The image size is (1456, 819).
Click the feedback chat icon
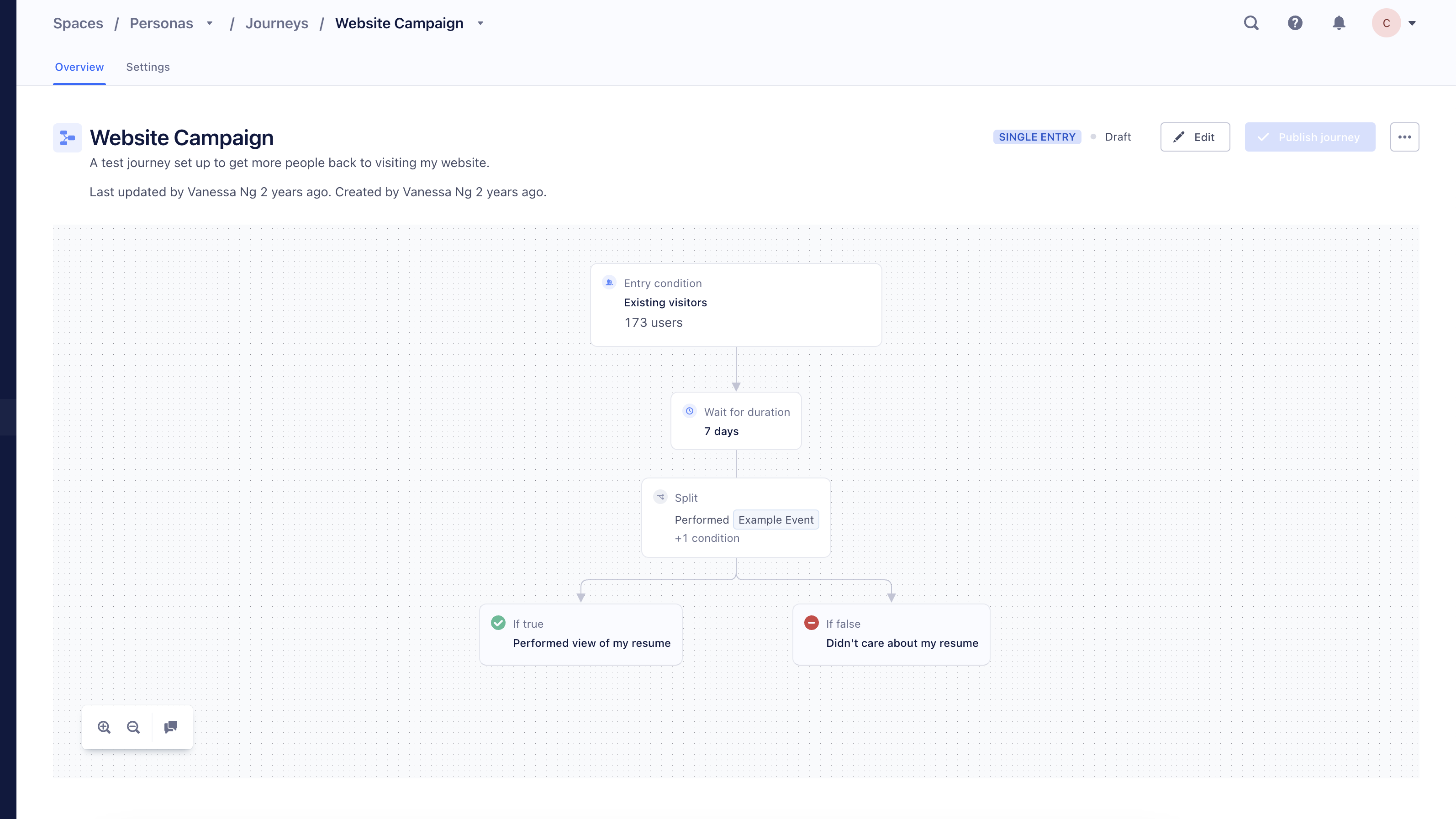(171, 727)
